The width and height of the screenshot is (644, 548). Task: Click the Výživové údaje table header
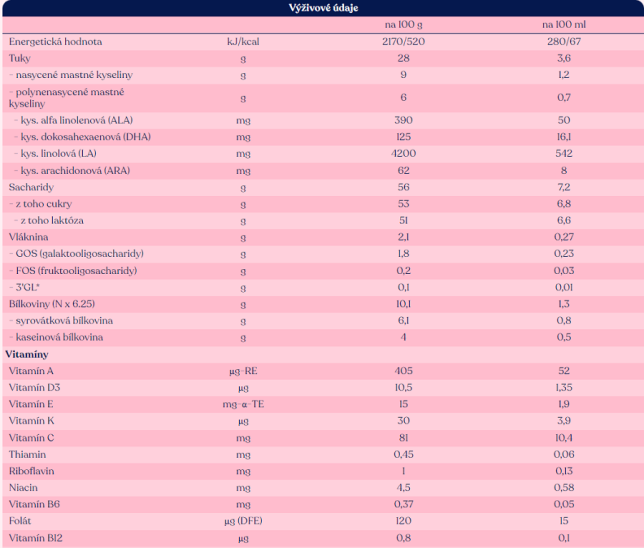click(x=322, y=8)
